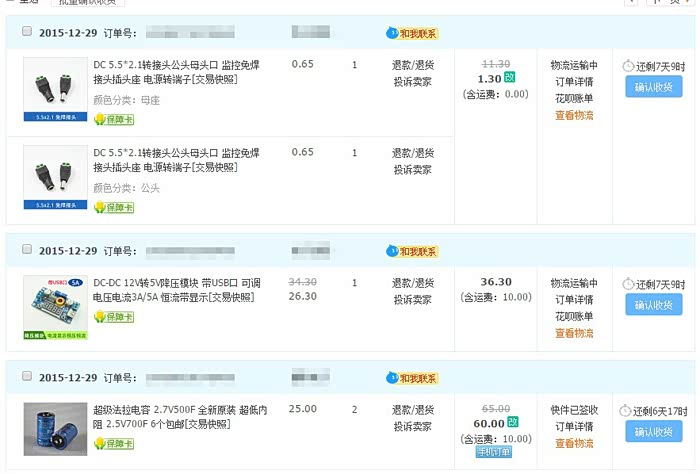This screenshot has height=474, width=700.
Task: Click 退款/退货 for the supercapacitor item
Action: (x=412, y=410)
